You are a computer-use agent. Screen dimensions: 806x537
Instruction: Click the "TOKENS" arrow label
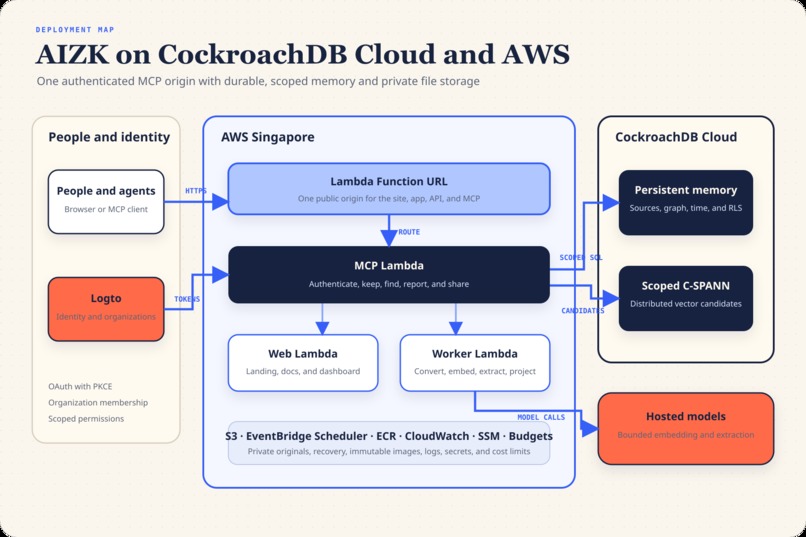(x=187, y=299)
